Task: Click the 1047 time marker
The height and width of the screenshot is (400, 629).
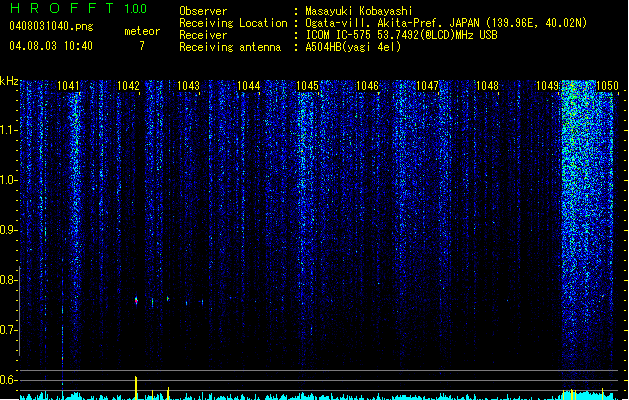Action: [428, 86]
